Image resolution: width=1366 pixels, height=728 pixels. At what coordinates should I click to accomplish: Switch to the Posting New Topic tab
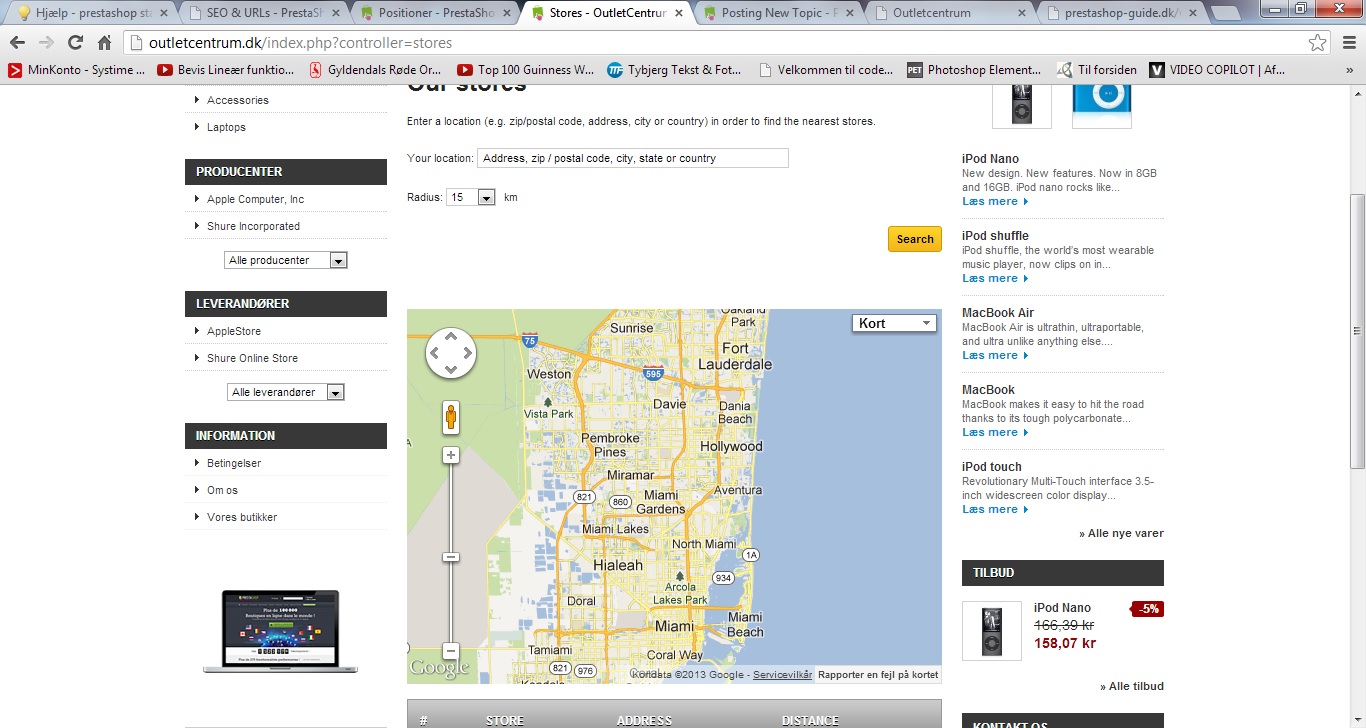click(779, 13)
